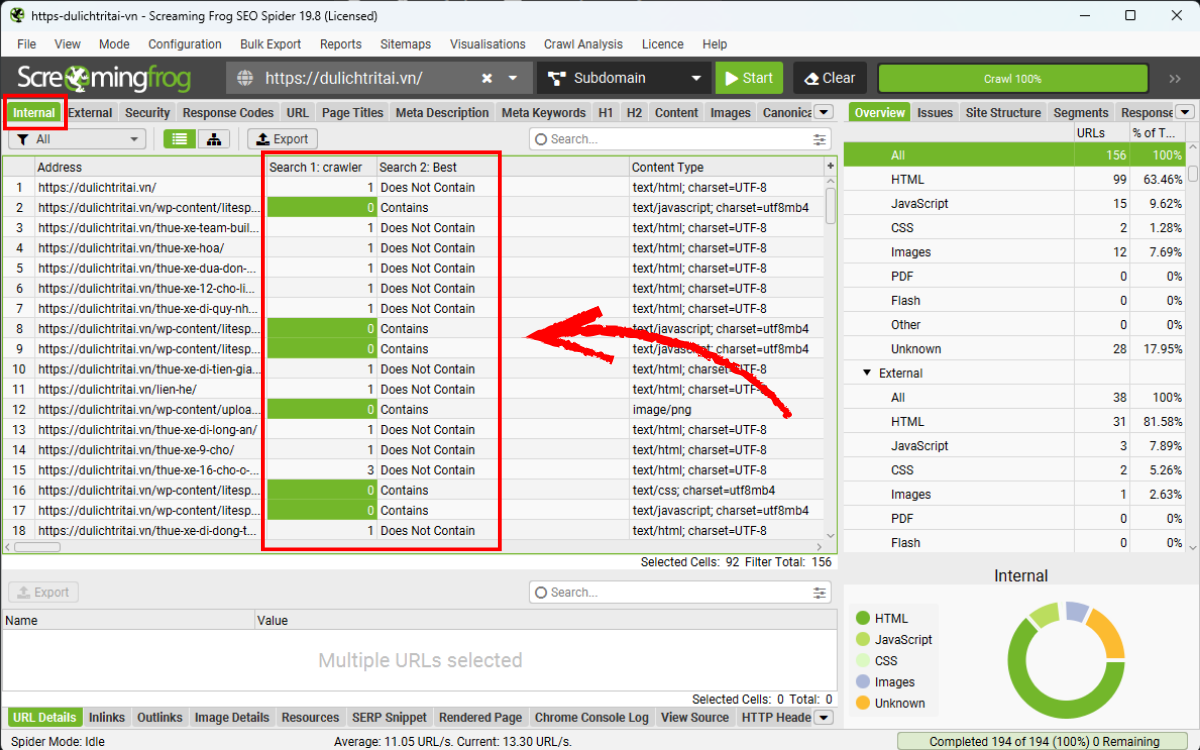
Task: Open the Crawl Analysis menu
Action: (x=583, y=44)
